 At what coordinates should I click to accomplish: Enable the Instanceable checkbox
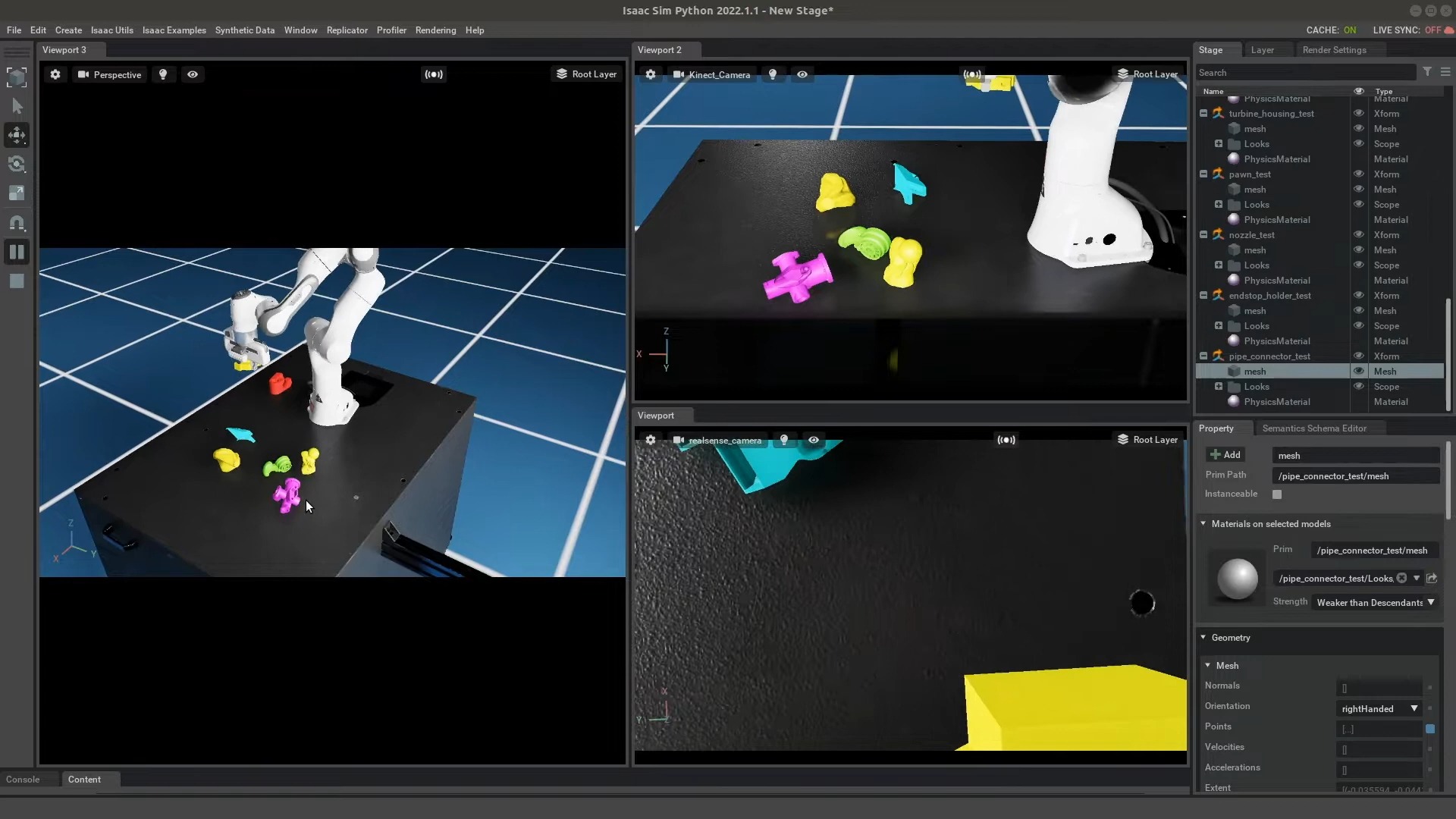coord(1277,494)
